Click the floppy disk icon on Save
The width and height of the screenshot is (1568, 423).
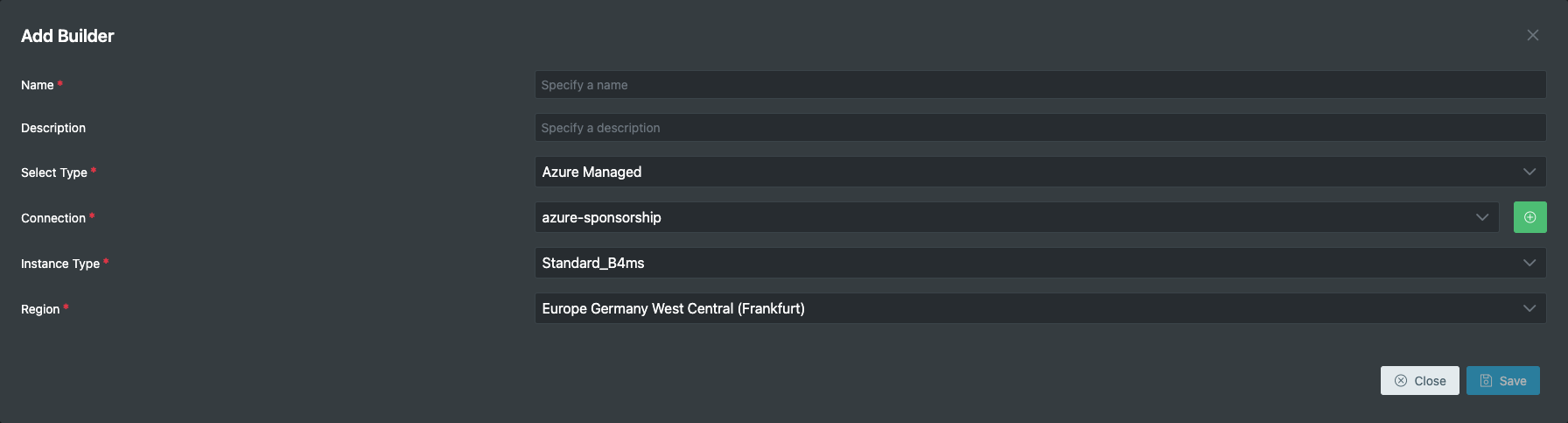pos(1486,381)
